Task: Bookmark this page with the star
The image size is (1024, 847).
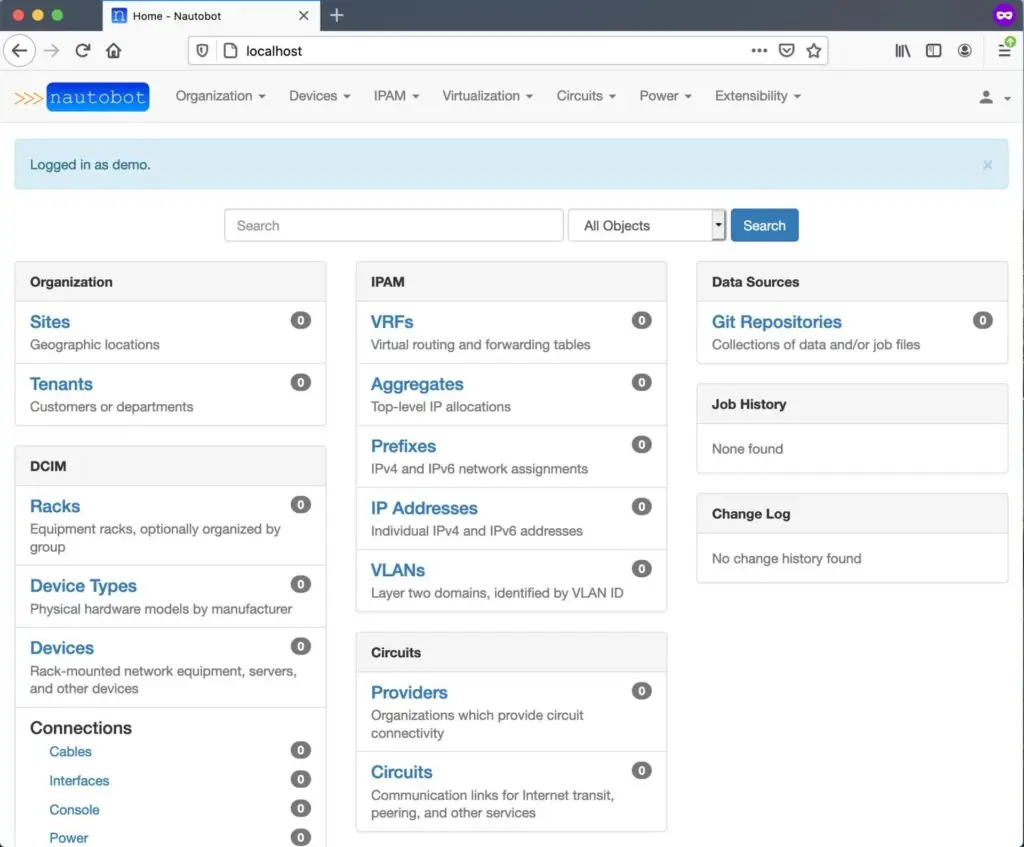Action: click(814, 50)
